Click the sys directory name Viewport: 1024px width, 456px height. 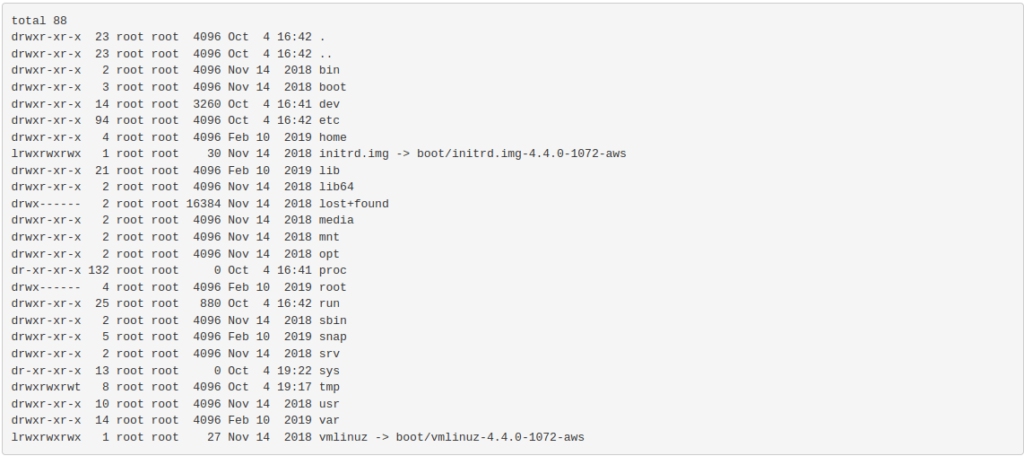click(x=329, y=371)
